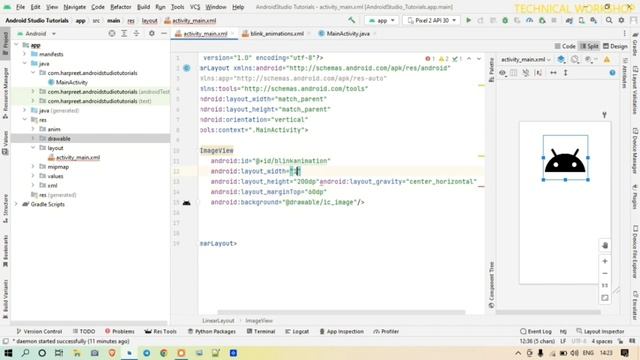This screenshot has height=360, width=640.
Task: Open the Refactor menu
Action: coord(121,7)
